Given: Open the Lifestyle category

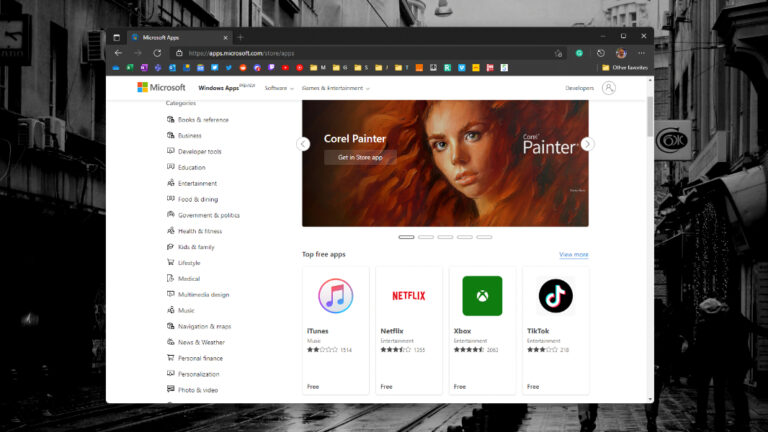Looking at the screenshot, I should (184, 263).
